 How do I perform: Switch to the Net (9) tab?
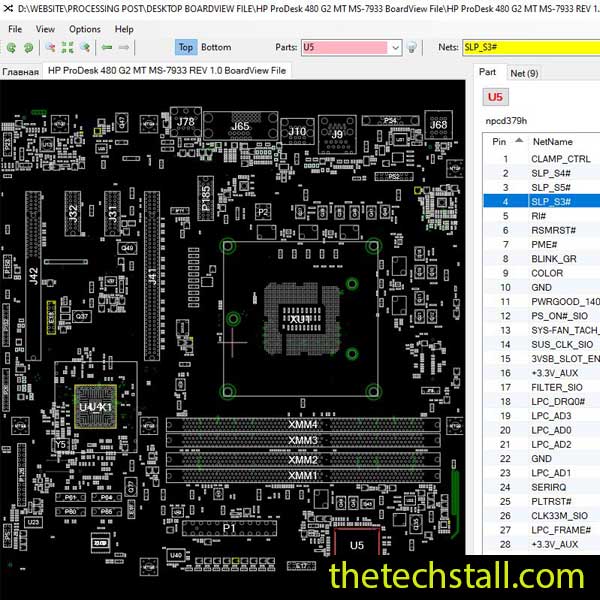point(523,73)
